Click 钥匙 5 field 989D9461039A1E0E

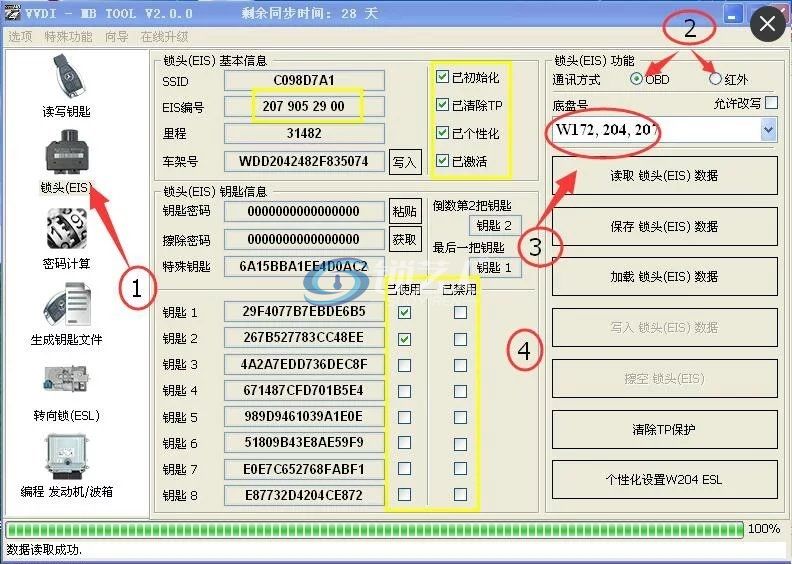(x=304, y=417)
